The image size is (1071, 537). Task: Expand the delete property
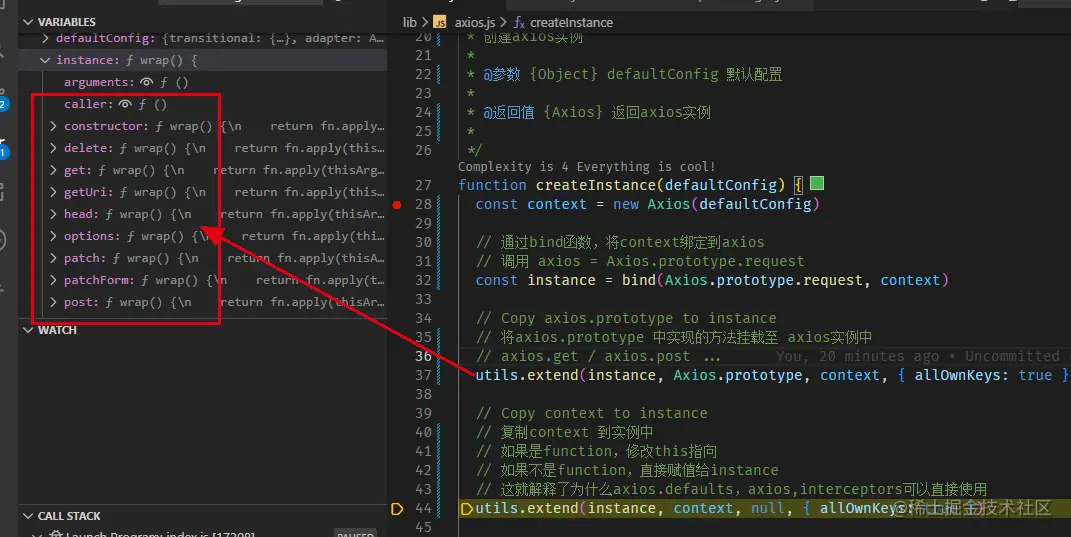(x=53, y=148)
